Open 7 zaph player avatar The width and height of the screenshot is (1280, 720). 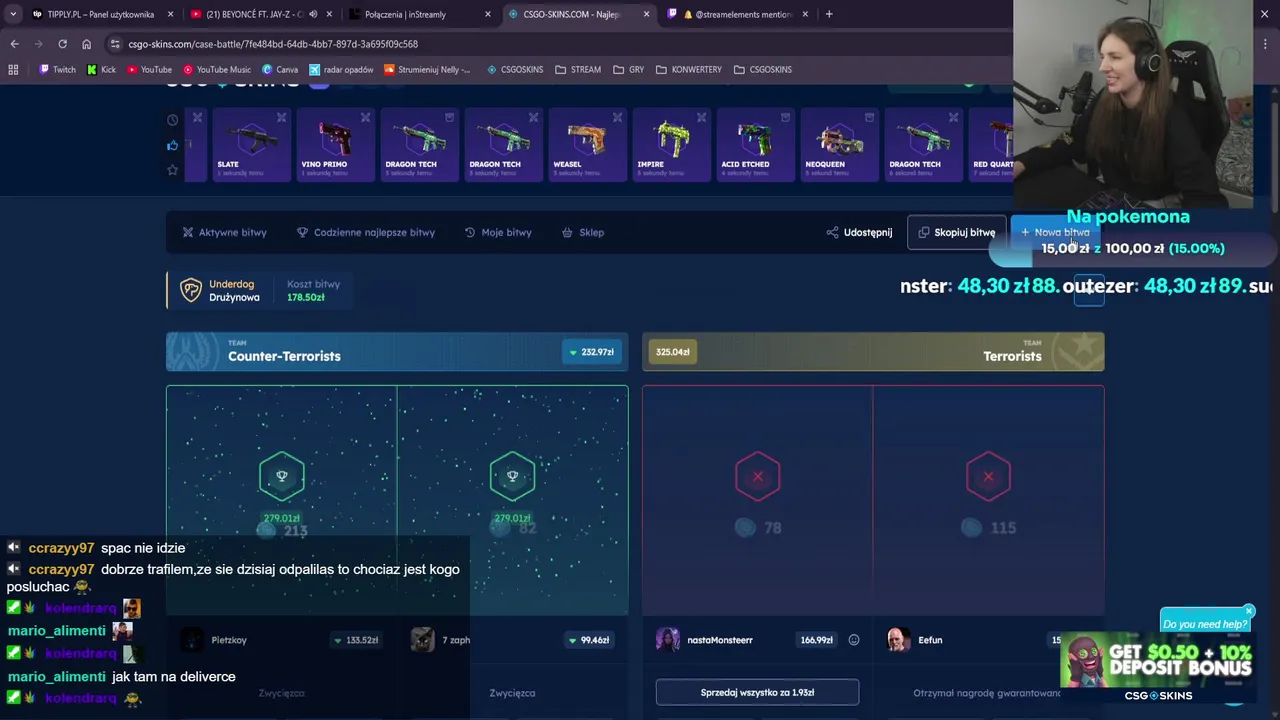click(423, 640)
